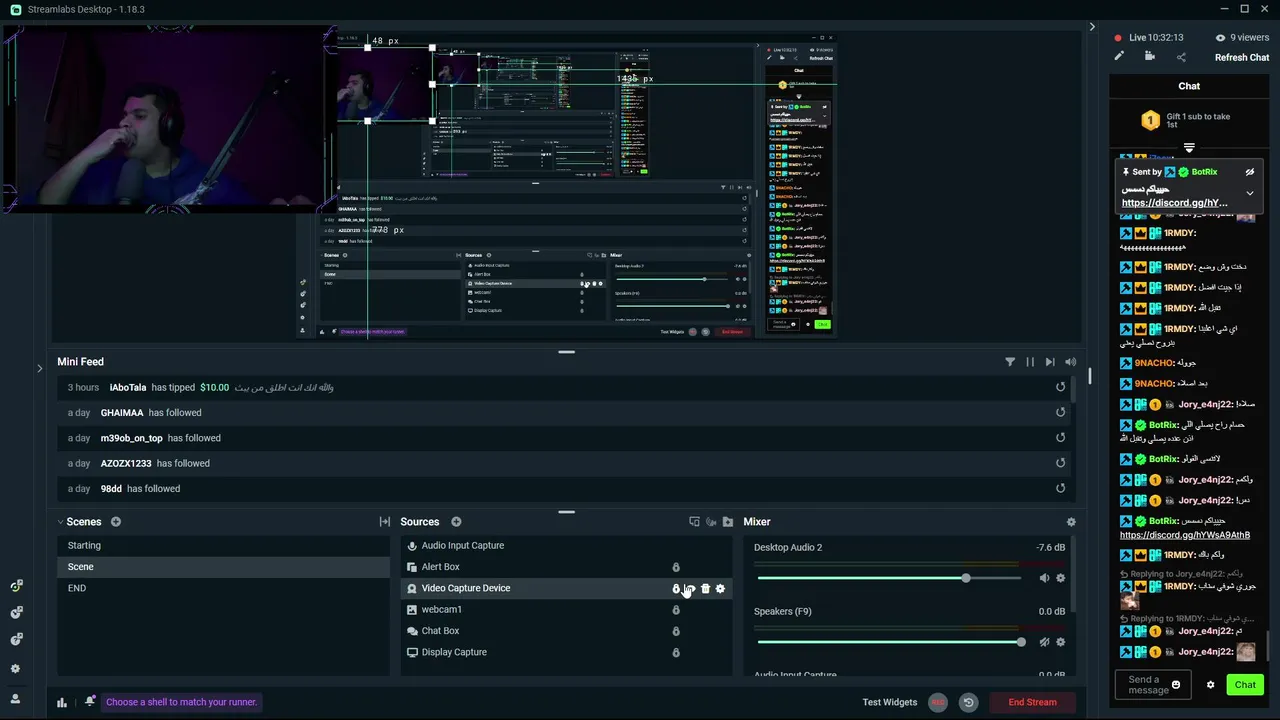
Task: Repeat the m39ob_on_top follow alert
Action: point(1061,438)
